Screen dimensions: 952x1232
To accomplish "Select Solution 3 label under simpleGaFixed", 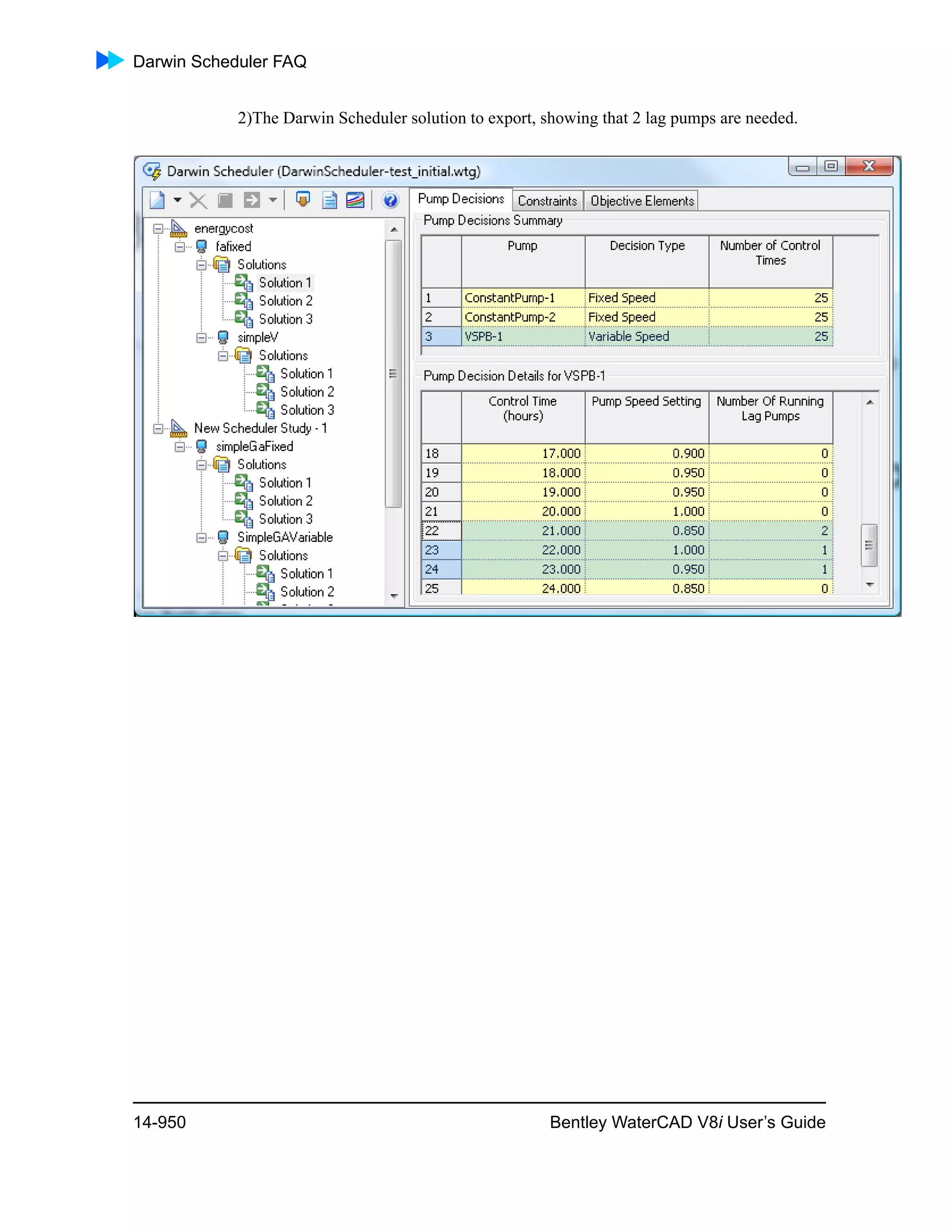I will pyautogui.click(x=285, y=519).
